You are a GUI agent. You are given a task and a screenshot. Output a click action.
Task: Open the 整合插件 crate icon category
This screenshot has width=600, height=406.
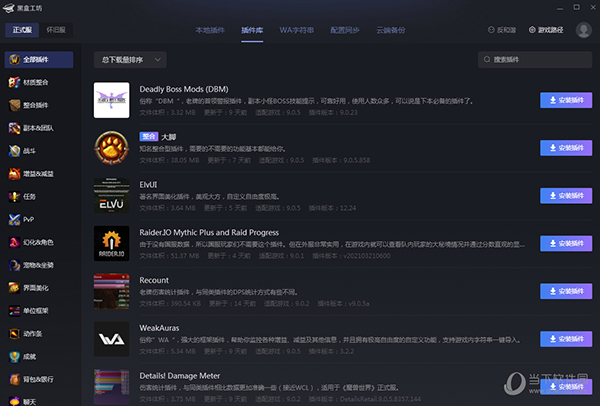(14, 105)
